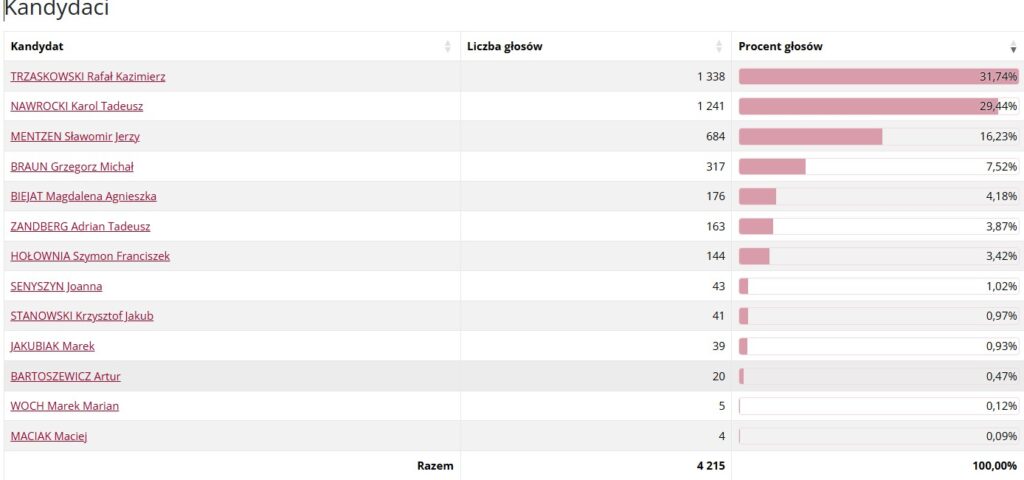Open NAWROCKI Karol Tadeusz candidate page
This screenshot has height=480, width=1024.
tap(77, 106)
